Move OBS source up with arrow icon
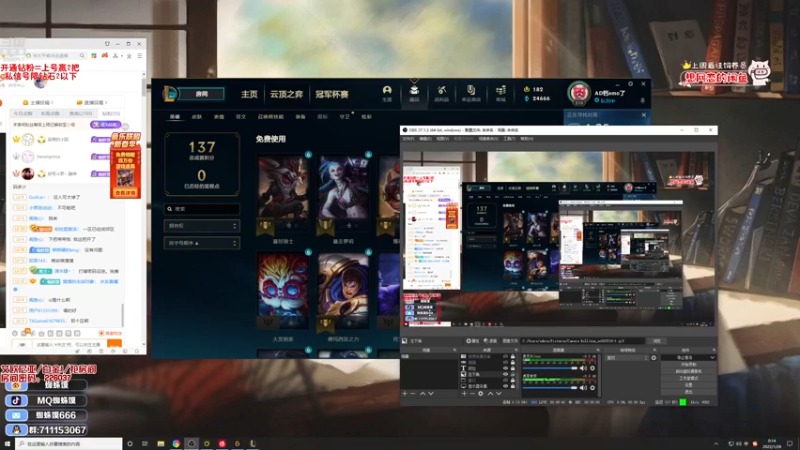The height and width of the screenshot is (450, 800). click(x=490, y=393)
